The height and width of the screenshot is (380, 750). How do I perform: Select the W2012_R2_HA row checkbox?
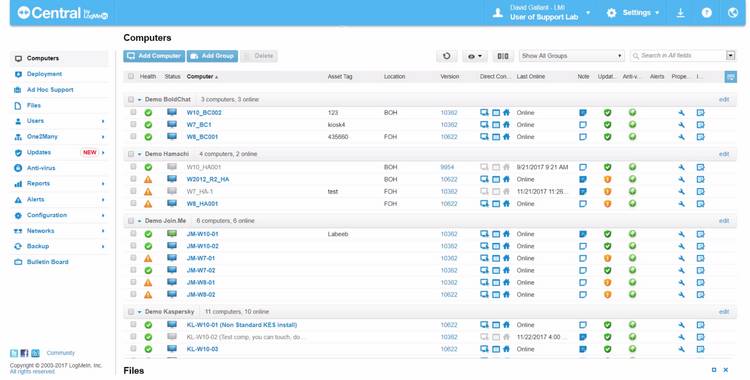(x=133, y=179)
